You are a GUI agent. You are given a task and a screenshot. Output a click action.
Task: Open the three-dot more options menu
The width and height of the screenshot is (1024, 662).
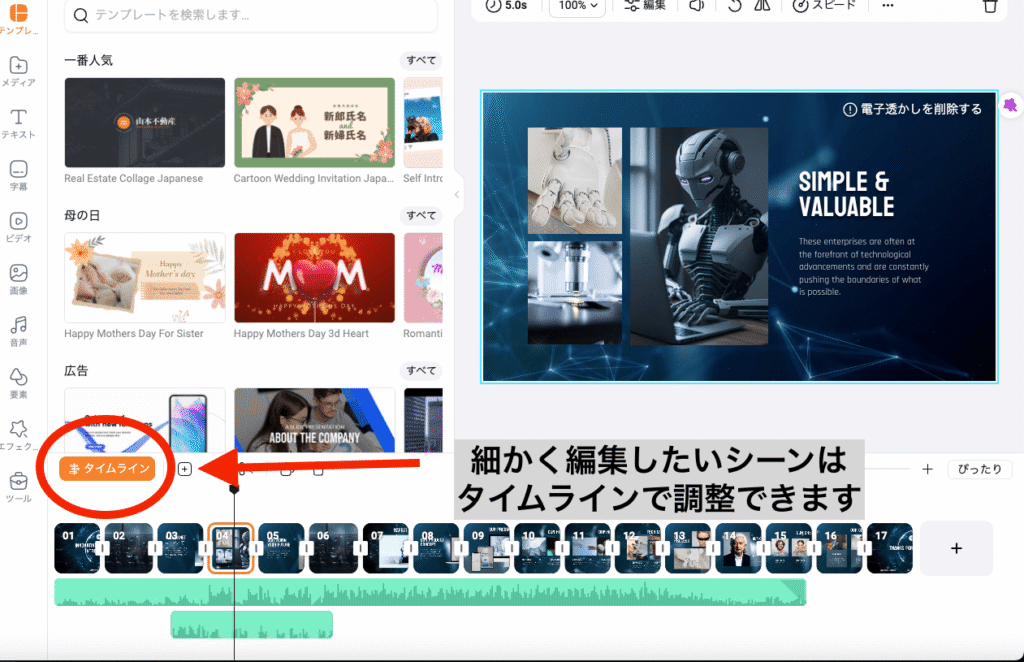click(x=887, y=5)
